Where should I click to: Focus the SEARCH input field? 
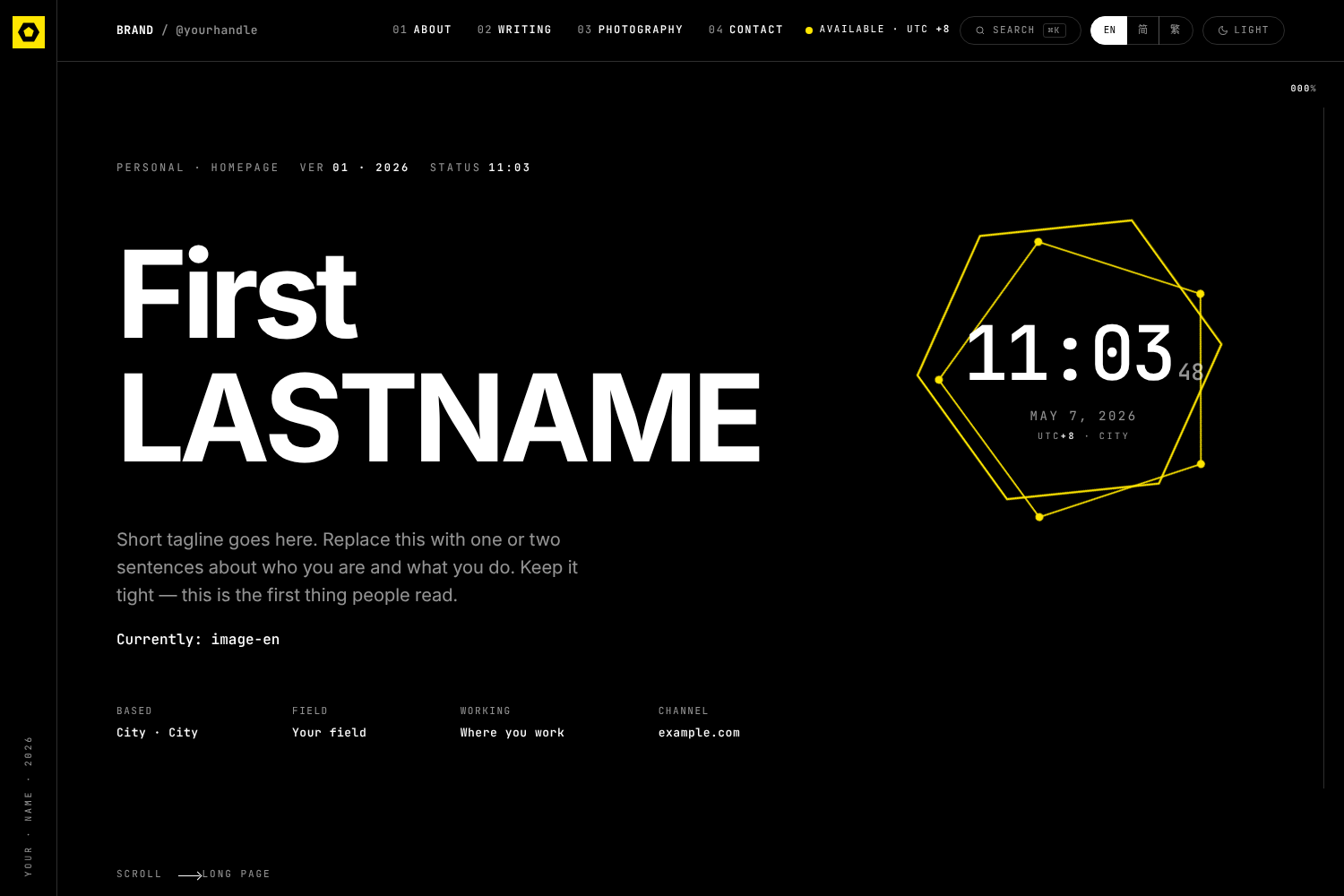point(1021,30)
